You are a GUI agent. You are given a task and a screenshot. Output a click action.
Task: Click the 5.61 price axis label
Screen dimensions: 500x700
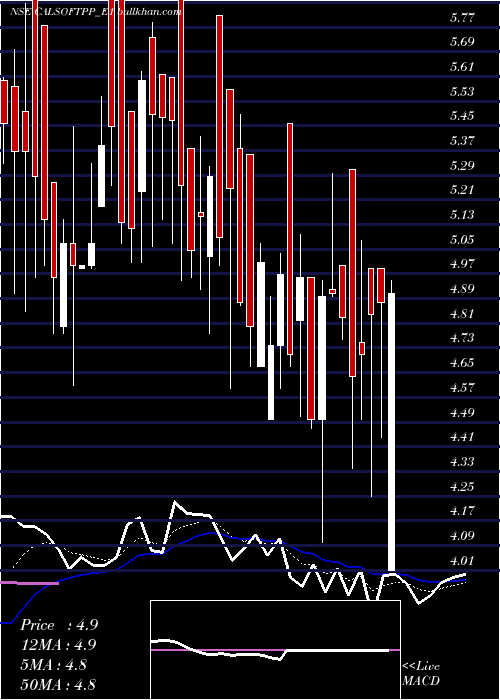click(x=462, y=67)
